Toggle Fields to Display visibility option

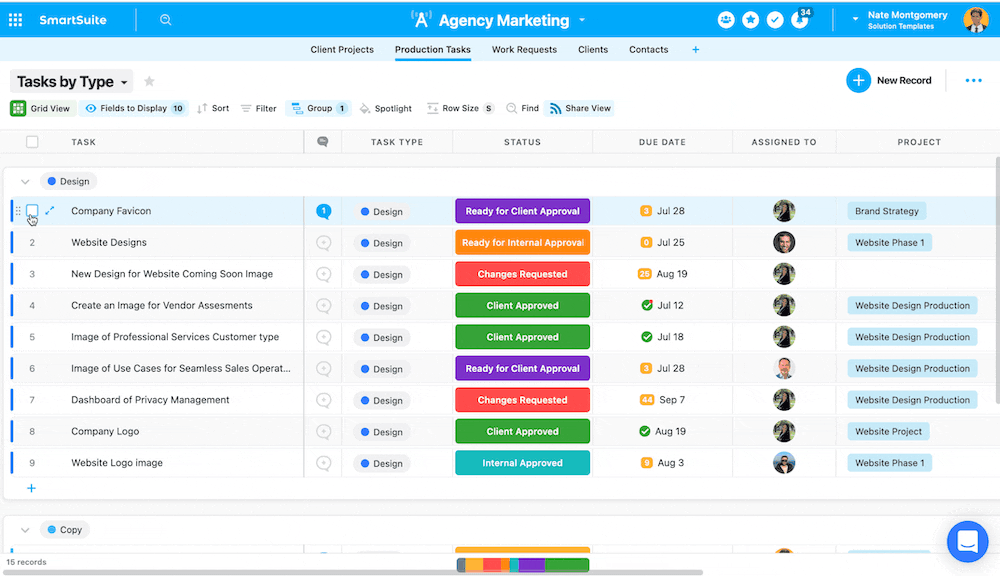134,108
